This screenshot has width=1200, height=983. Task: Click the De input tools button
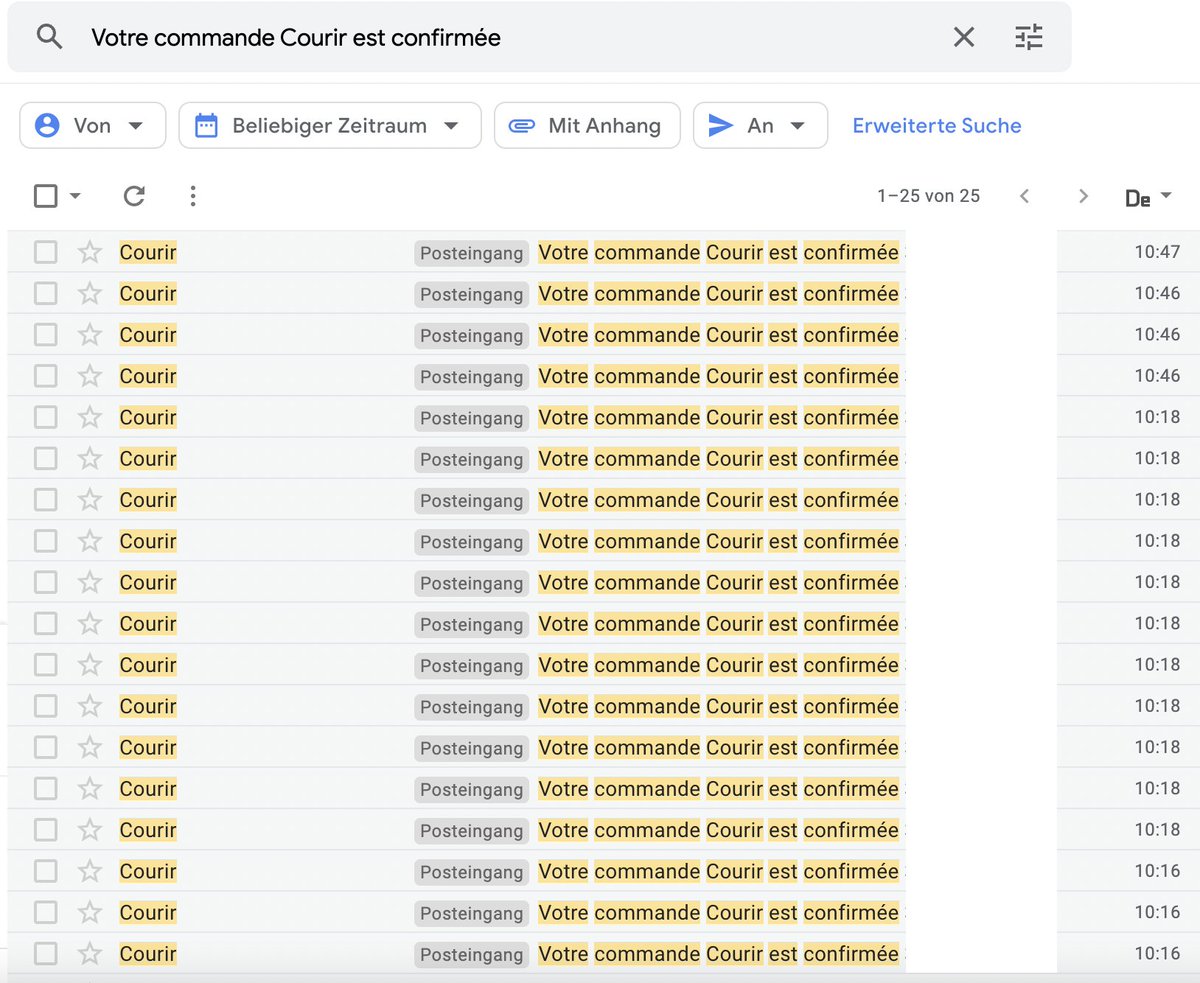pyautogui.click(x=1138, y=198)
